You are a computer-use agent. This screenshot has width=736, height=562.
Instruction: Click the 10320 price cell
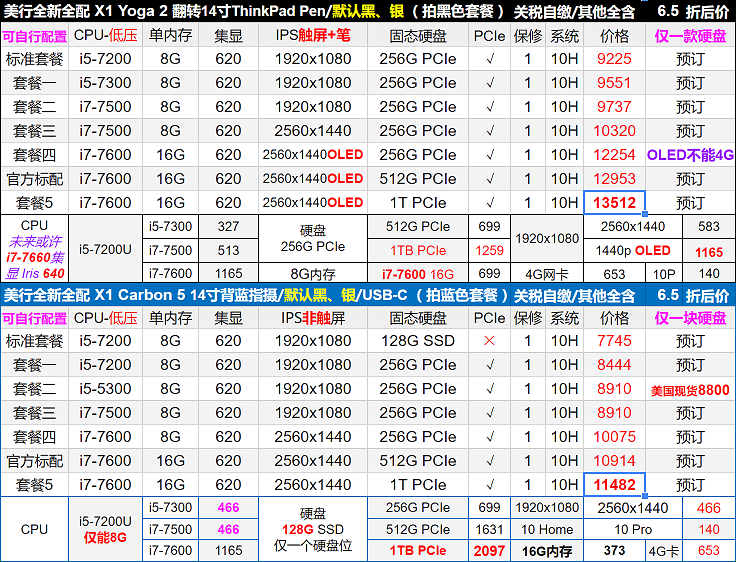[x=614, y=131]
